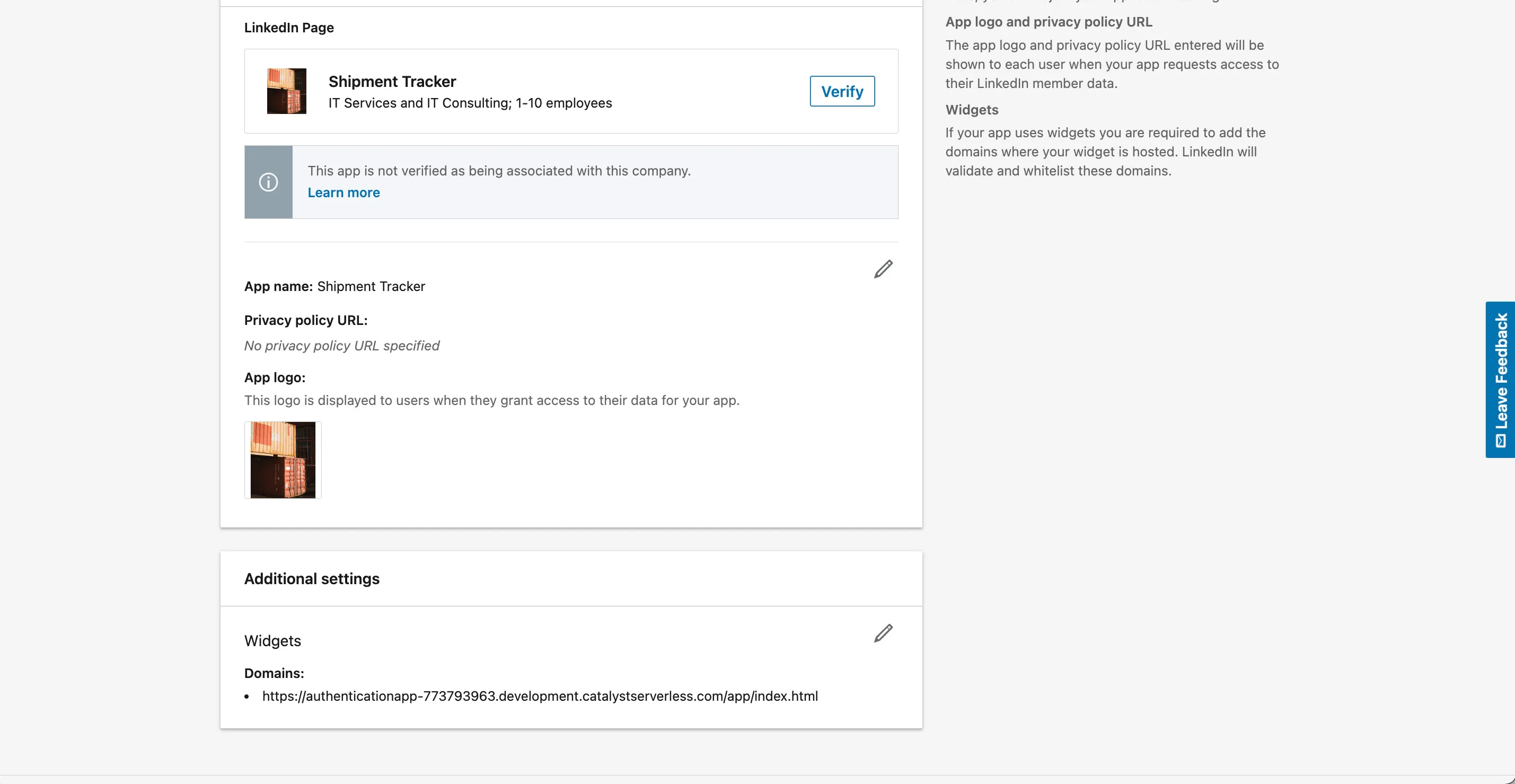Click No privacy policy URL specified text
The width and height of the screenshot is (1515, 784).
[342, 346]
